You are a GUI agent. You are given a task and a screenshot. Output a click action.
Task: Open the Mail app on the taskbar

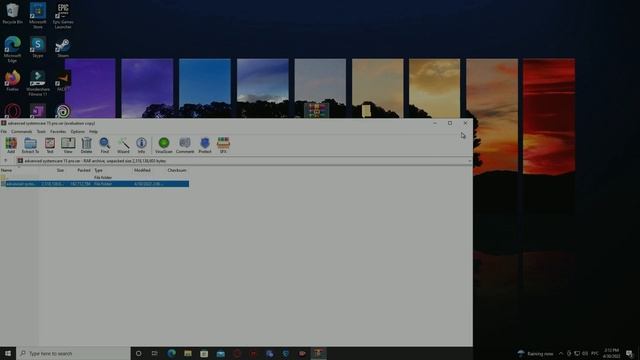coord(220,353)
